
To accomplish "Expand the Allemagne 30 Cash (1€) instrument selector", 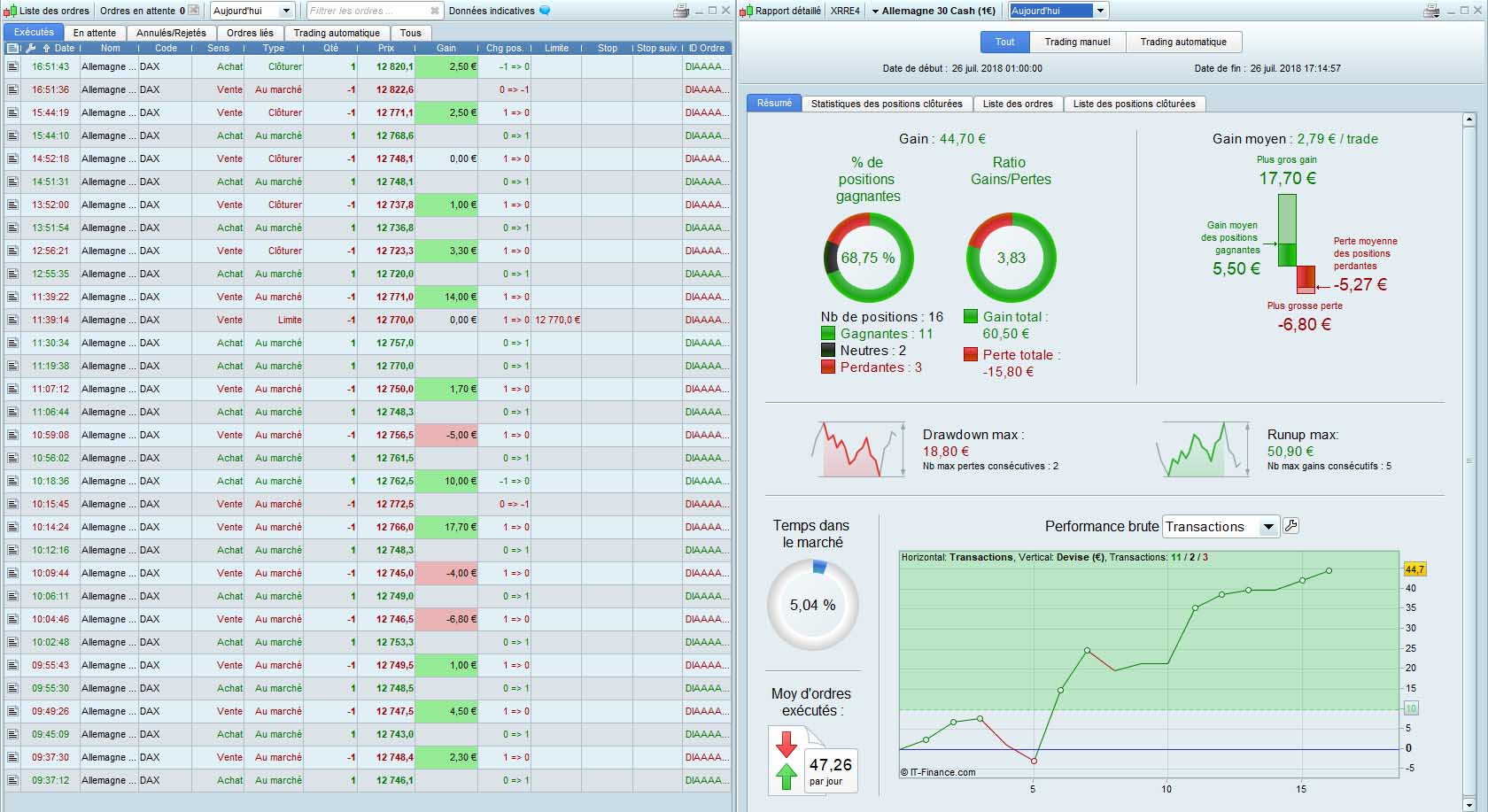I will pos(933,11).
